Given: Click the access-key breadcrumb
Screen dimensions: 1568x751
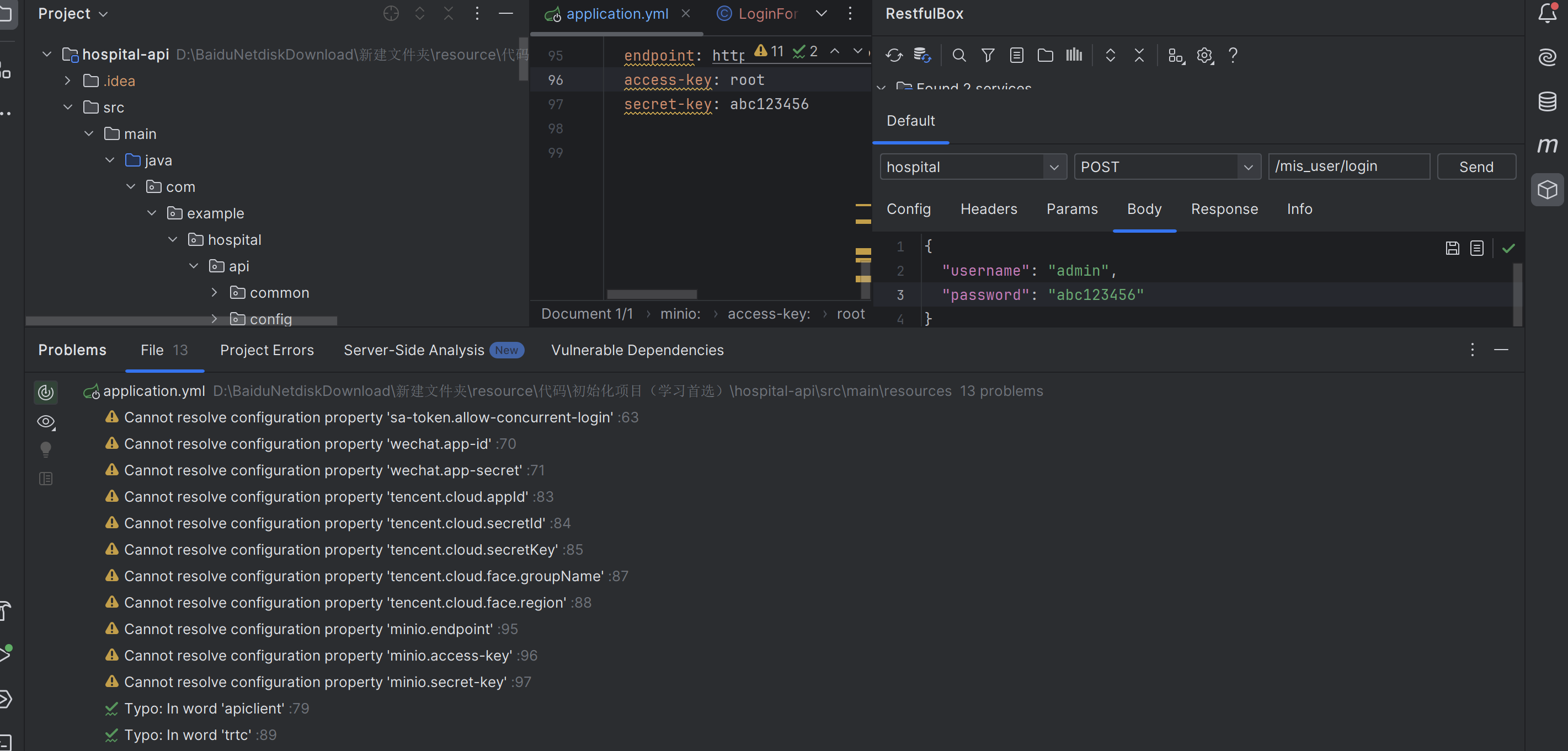Looking at the screenshot, I should pos(769,314).
